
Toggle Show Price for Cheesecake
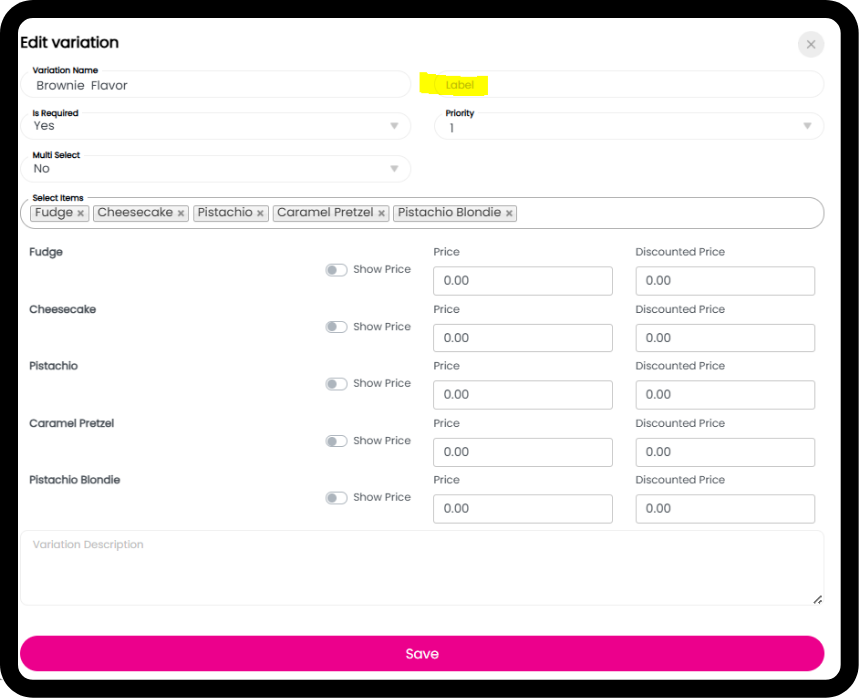coord(336,327)
